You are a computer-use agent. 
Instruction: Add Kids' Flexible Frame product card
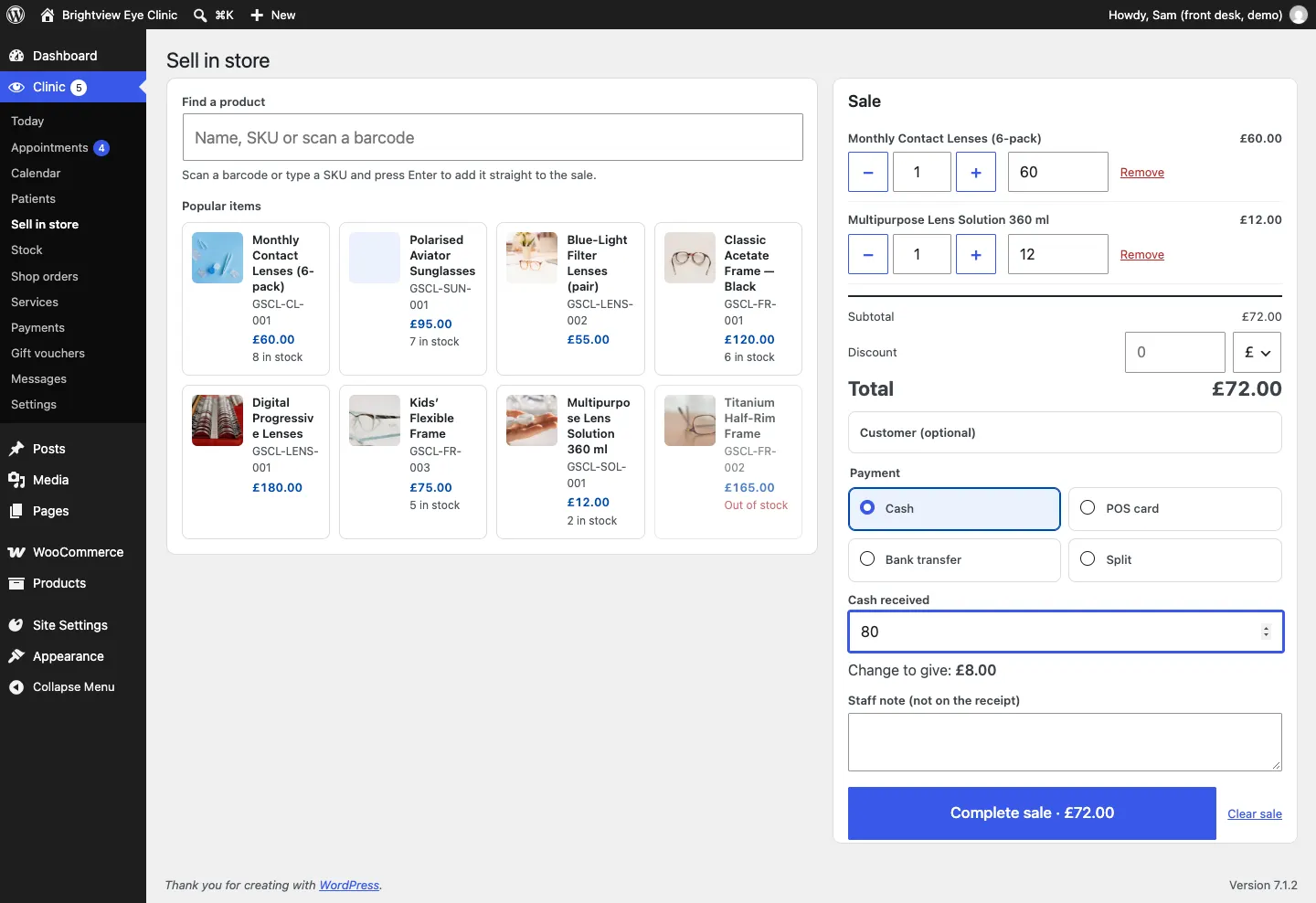click(413, 462)
